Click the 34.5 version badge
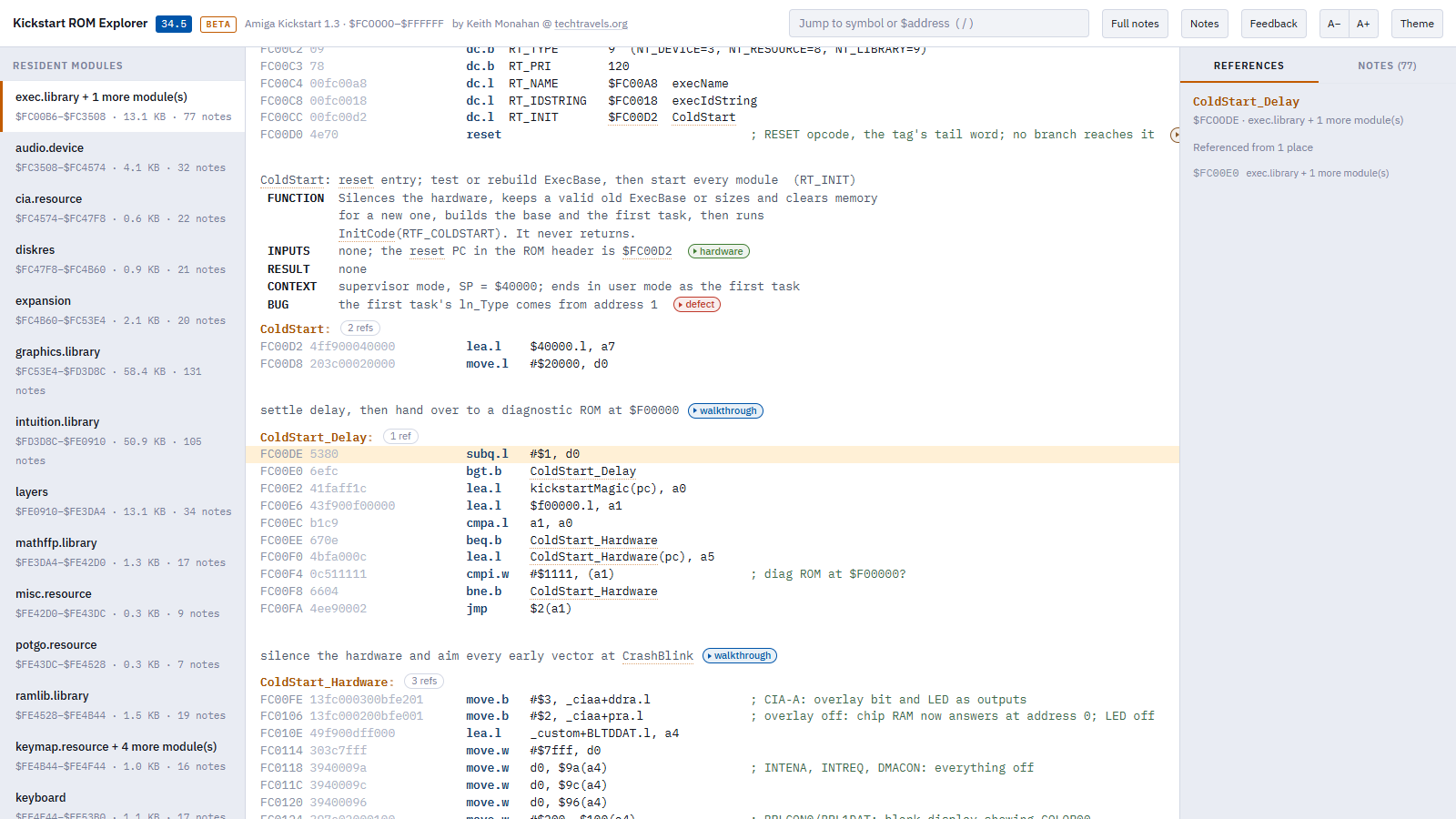Screen dimensions: 1456x819 174,24
